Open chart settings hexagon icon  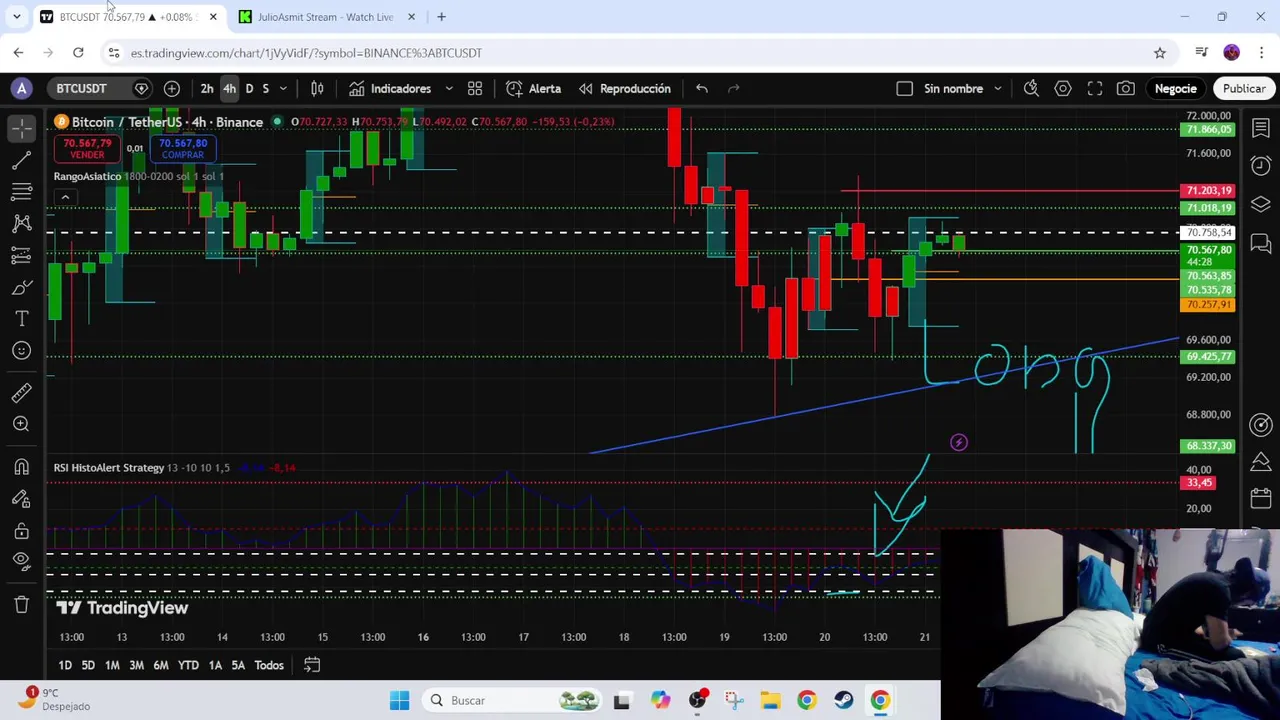click(x=1063, y=88)
